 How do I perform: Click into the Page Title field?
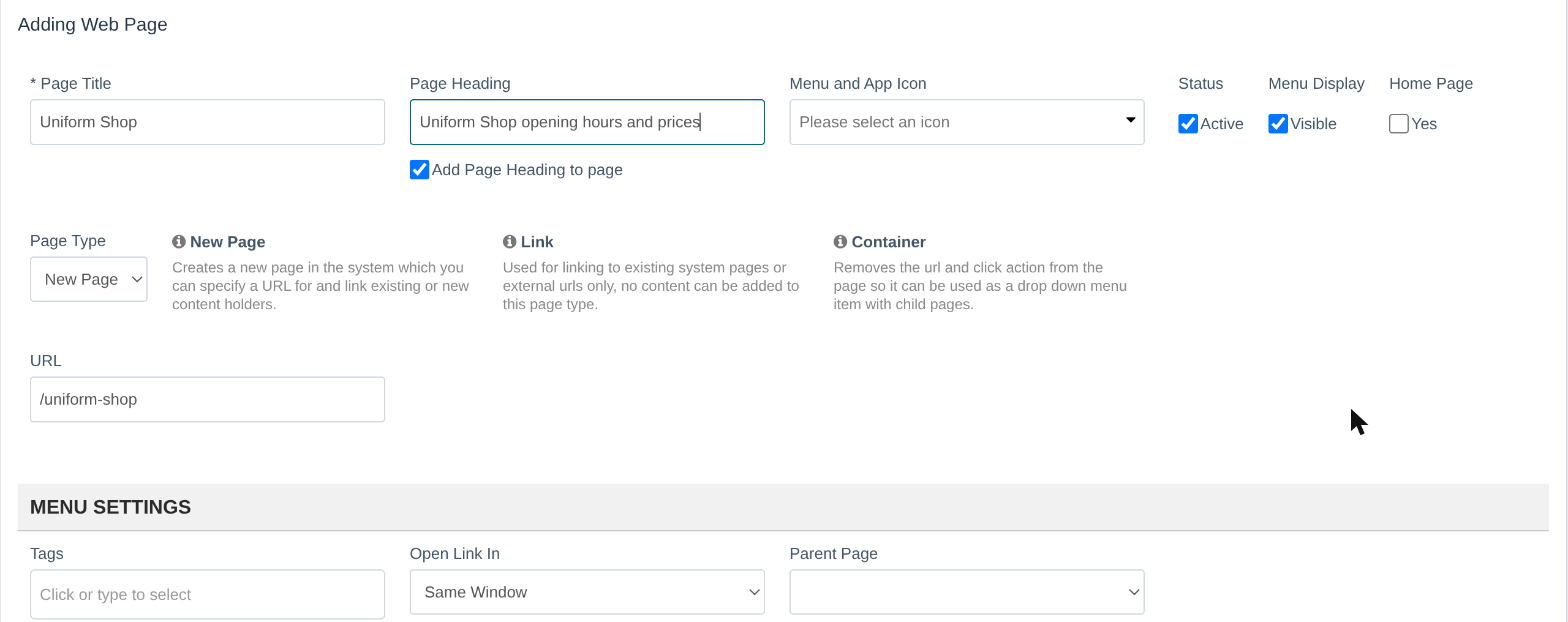pos(207,122)
